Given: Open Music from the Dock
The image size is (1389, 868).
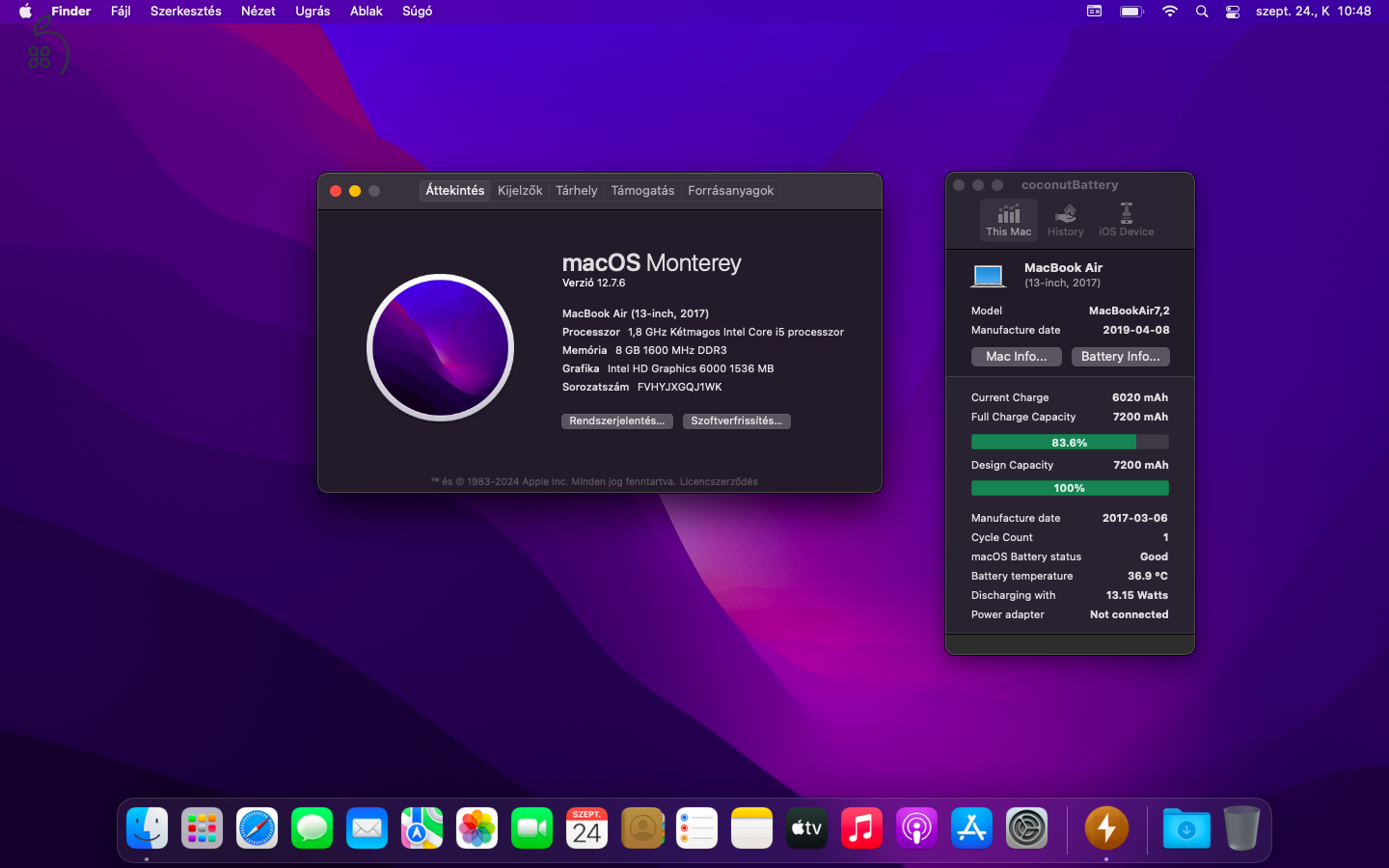Looking at the screenshot, I should click(x=861, y=828).
